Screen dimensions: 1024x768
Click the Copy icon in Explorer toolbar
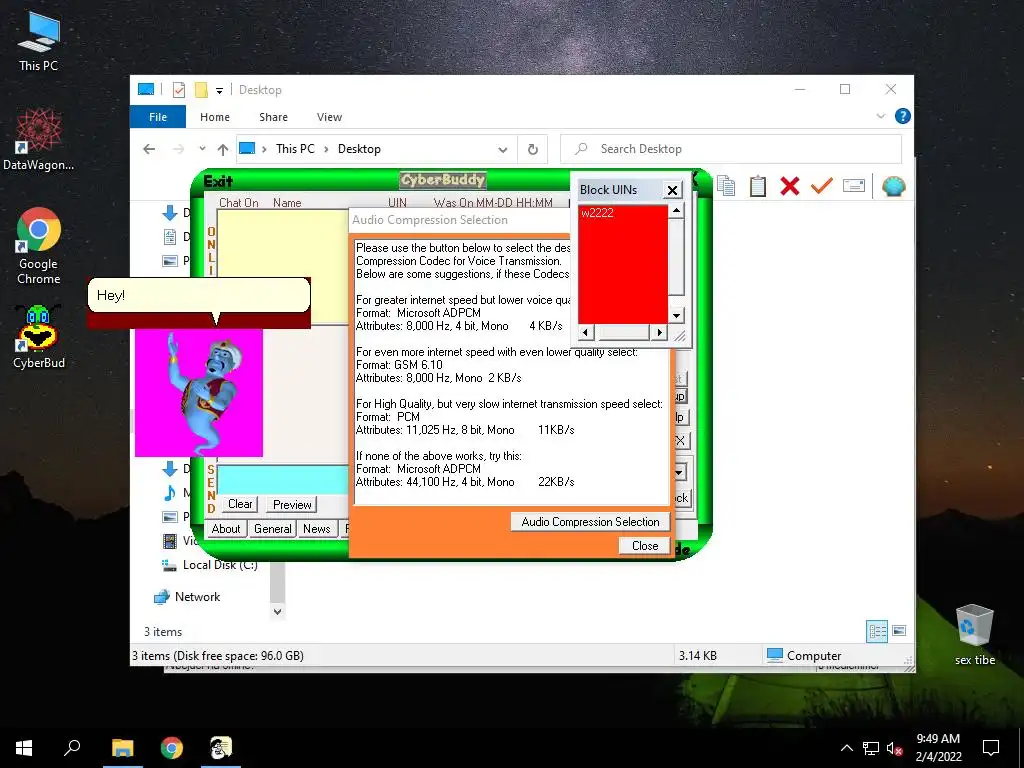click(726, 186)
